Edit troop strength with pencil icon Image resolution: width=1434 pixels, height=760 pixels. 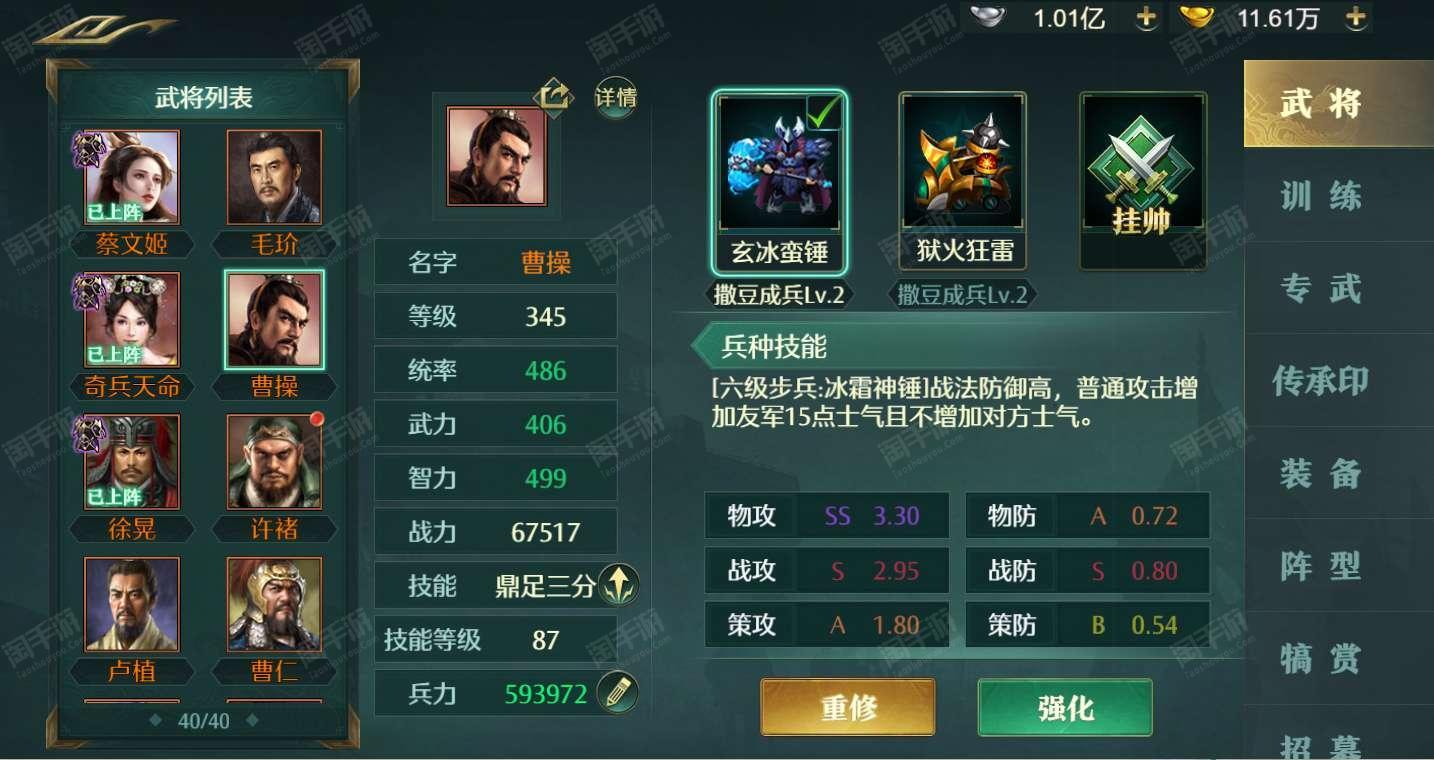[617, 693]
